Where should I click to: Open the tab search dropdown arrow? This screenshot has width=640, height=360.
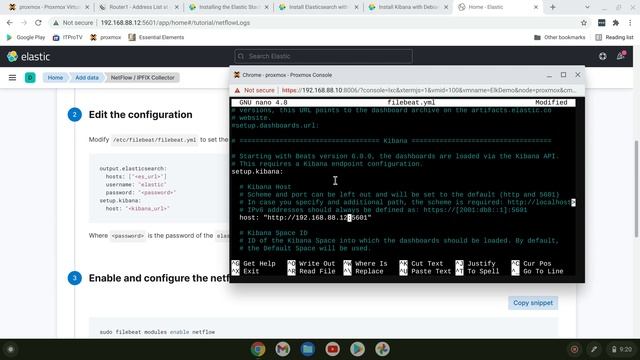point(587,7)
